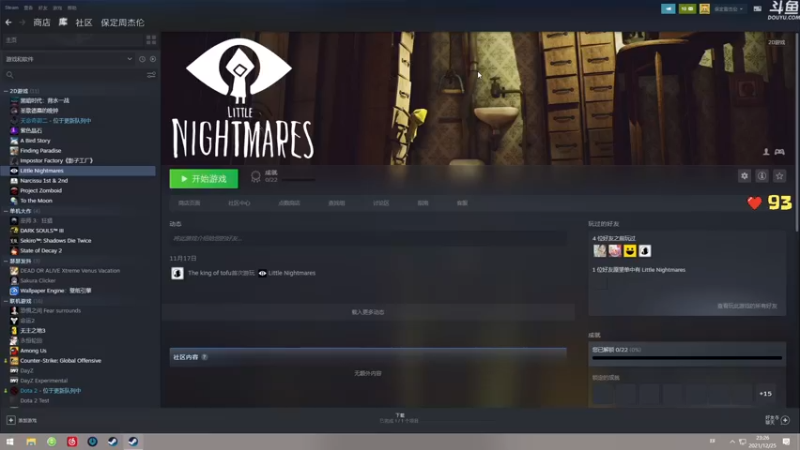The image size is (800, 450).
Task: Open the achievements trophy icon near play button
Action: coord(256,177)
